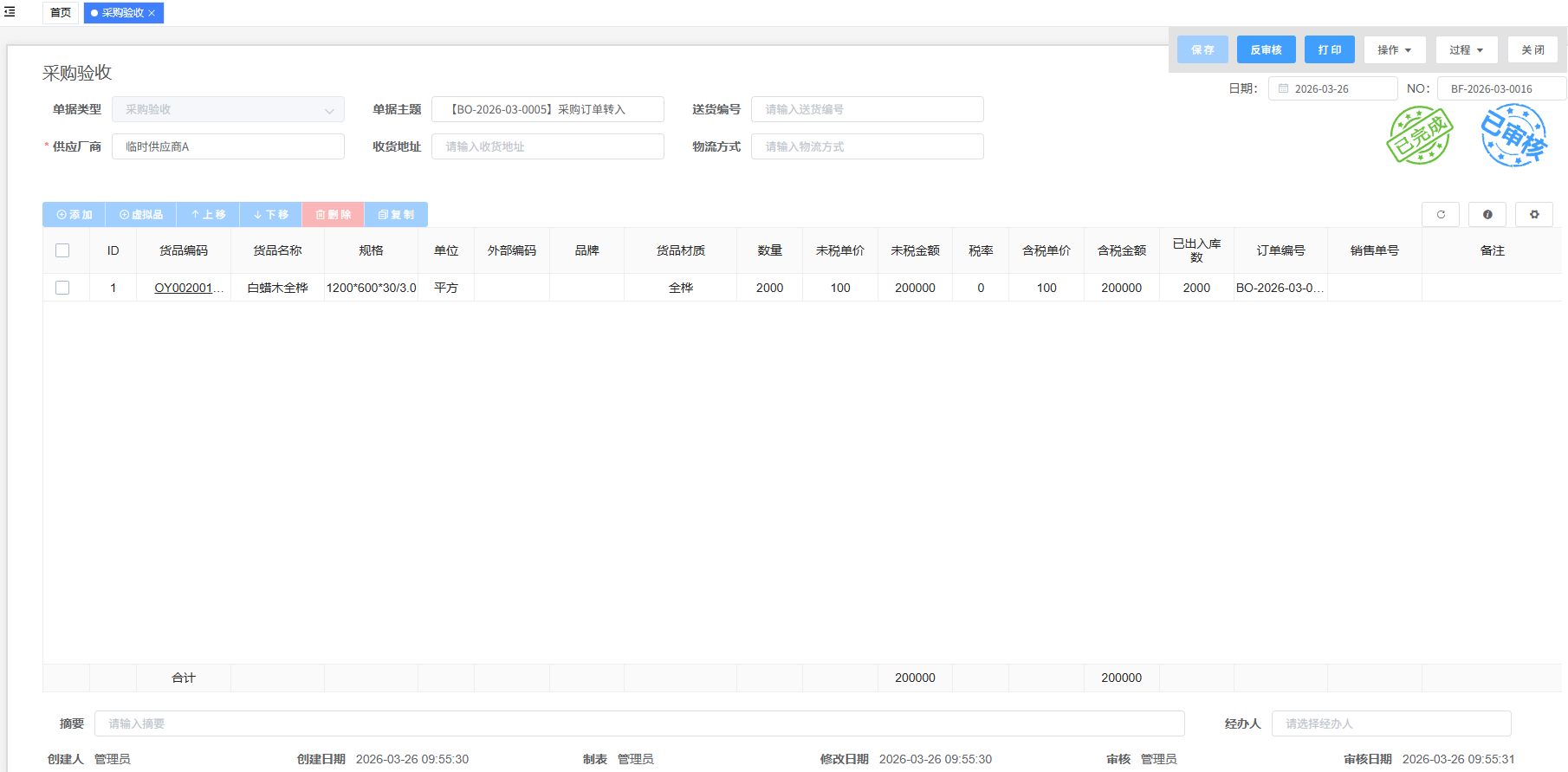Click the 上移 move-up arrow button
Viewport: 1568px width, 772px height.
pos(208,215)
